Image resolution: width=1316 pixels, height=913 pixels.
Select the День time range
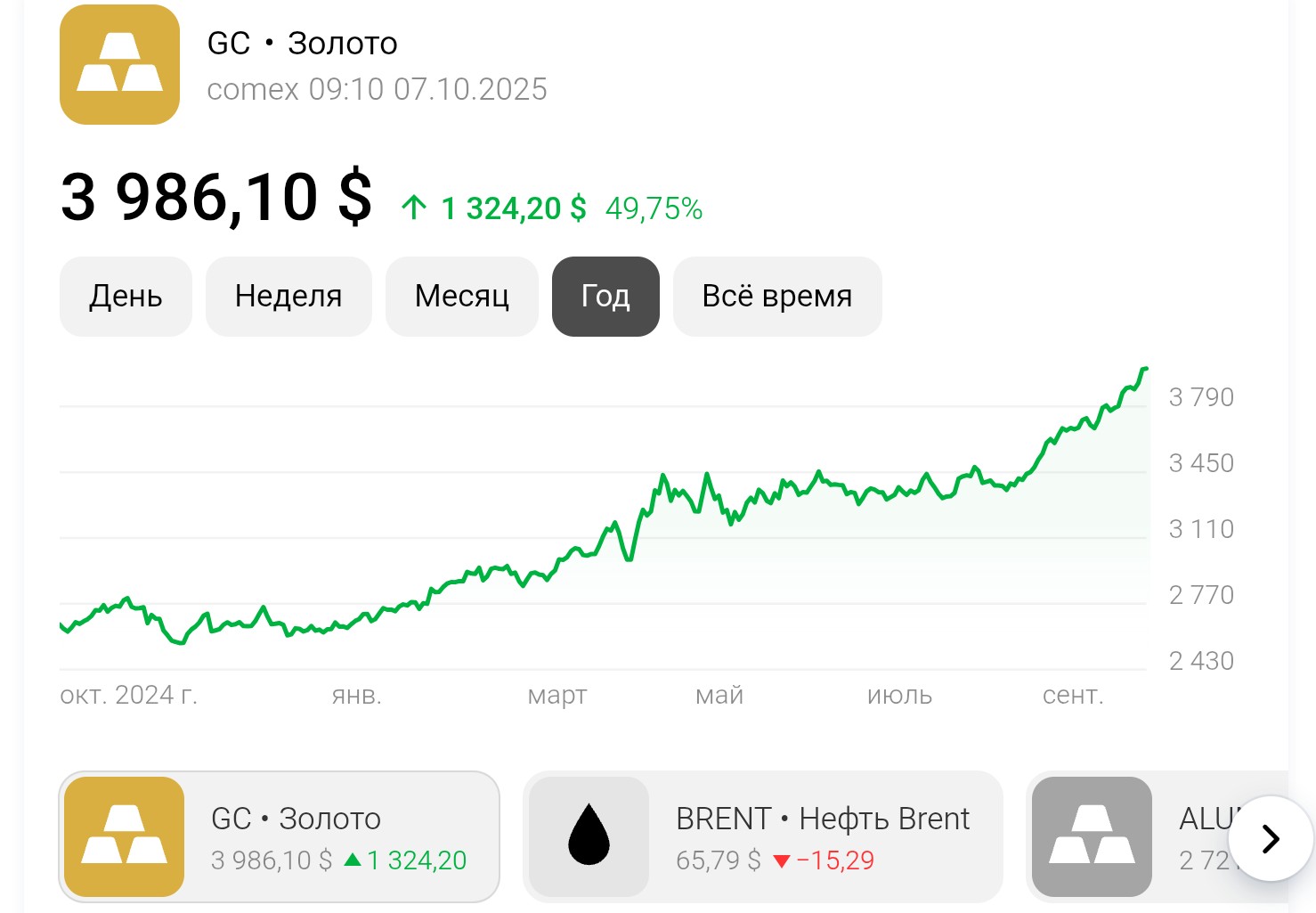tap(126, 297)
